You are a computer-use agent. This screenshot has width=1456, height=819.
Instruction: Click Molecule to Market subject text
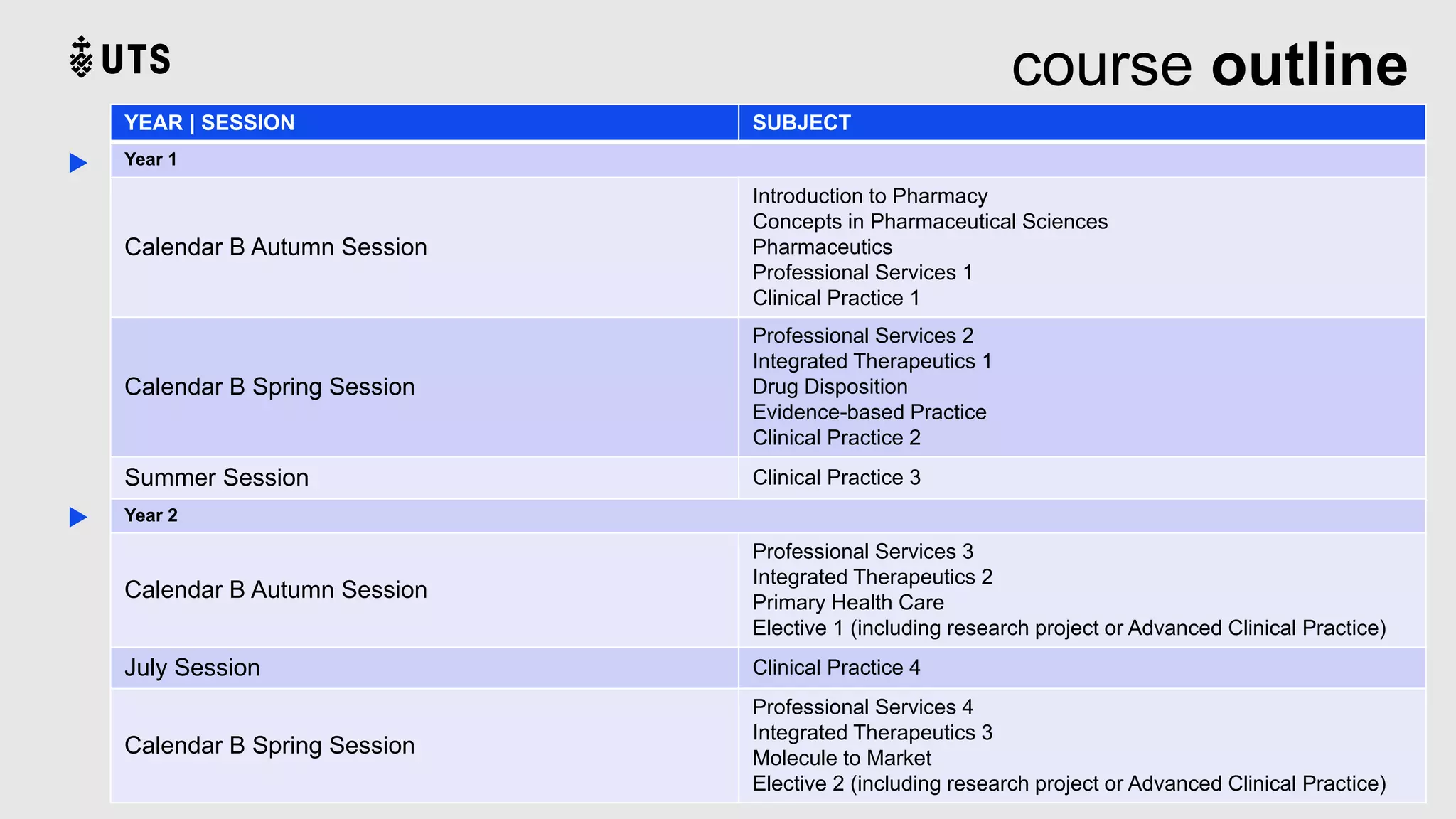pyautogui.click(x=842, y=759)
